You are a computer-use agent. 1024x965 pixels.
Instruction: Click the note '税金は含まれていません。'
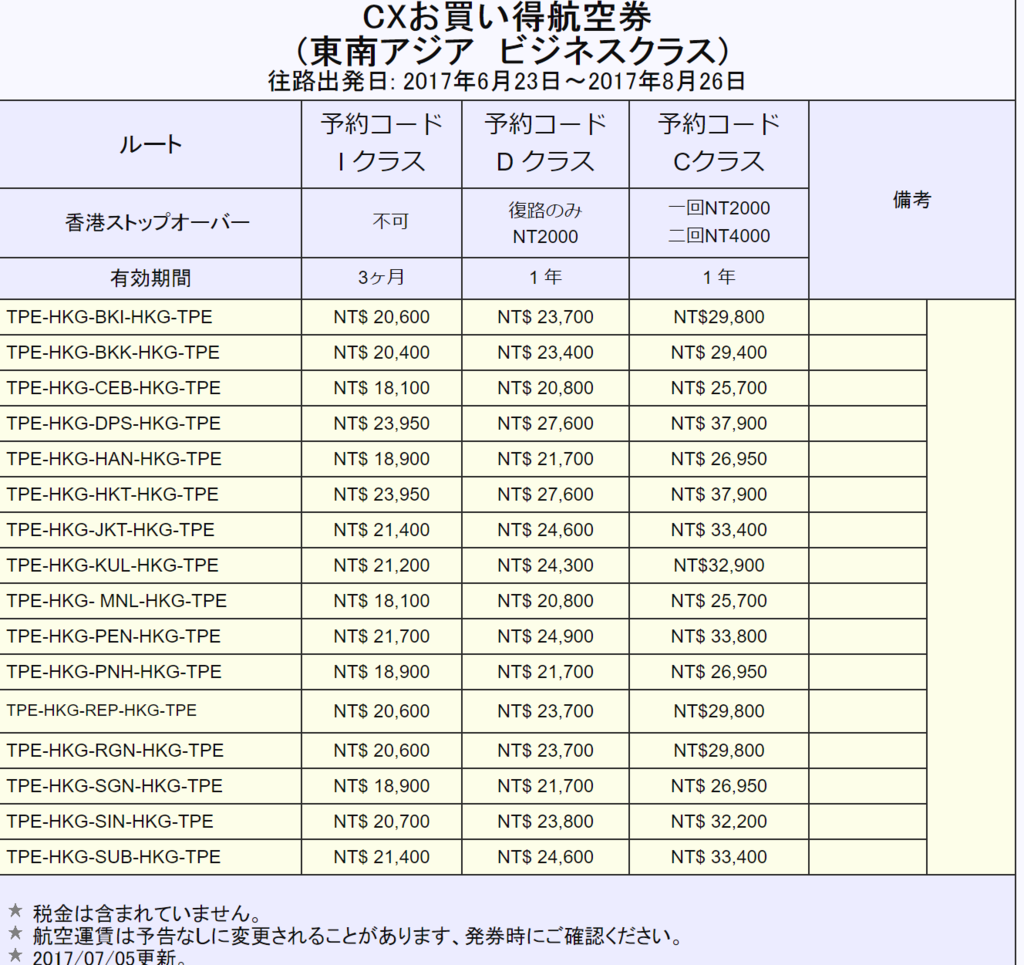(x=147, y=913)
